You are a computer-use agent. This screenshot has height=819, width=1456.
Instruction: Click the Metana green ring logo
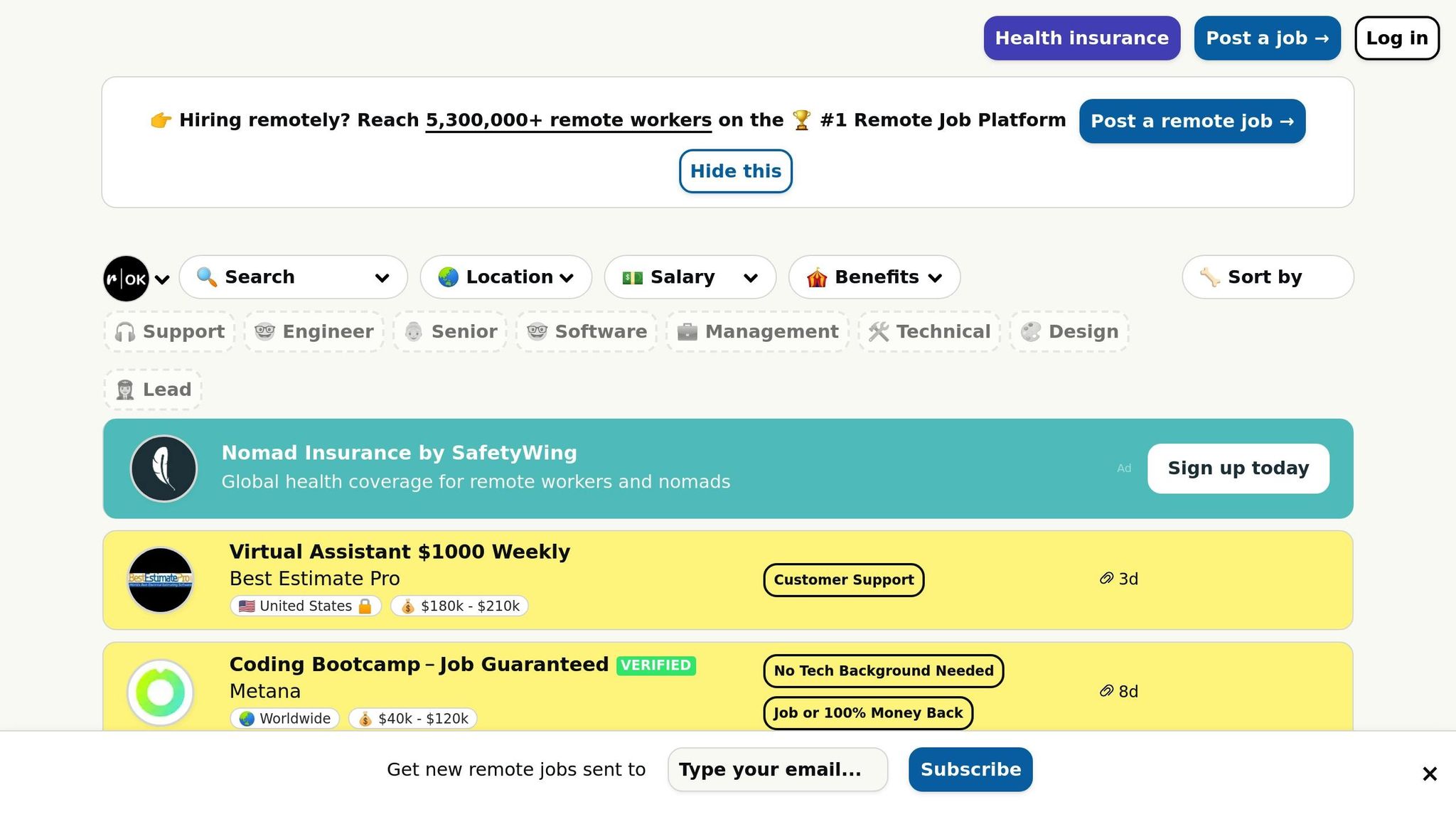click(161, 692)
